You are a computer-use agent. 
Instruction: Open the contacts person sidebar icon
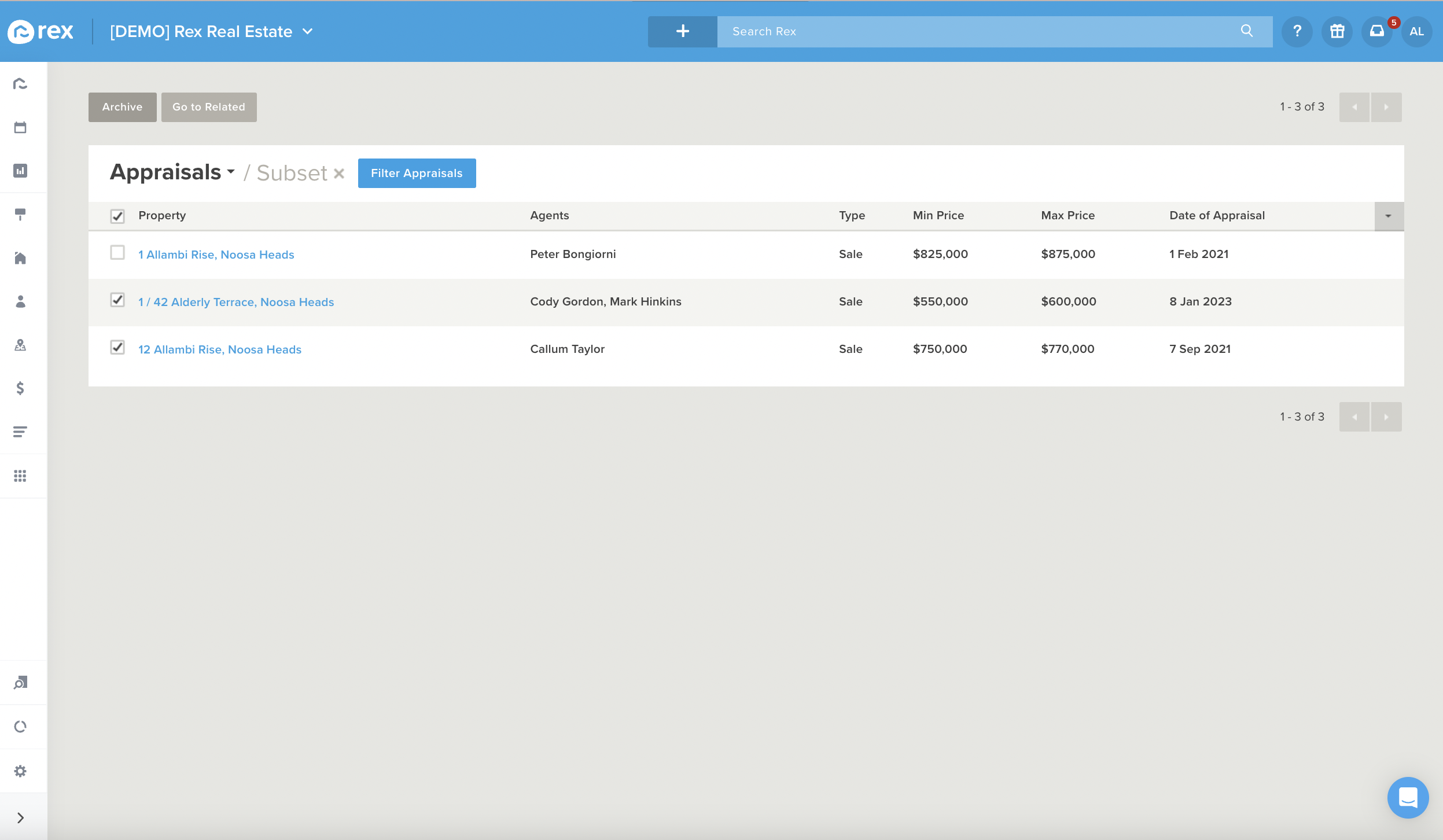20,301
